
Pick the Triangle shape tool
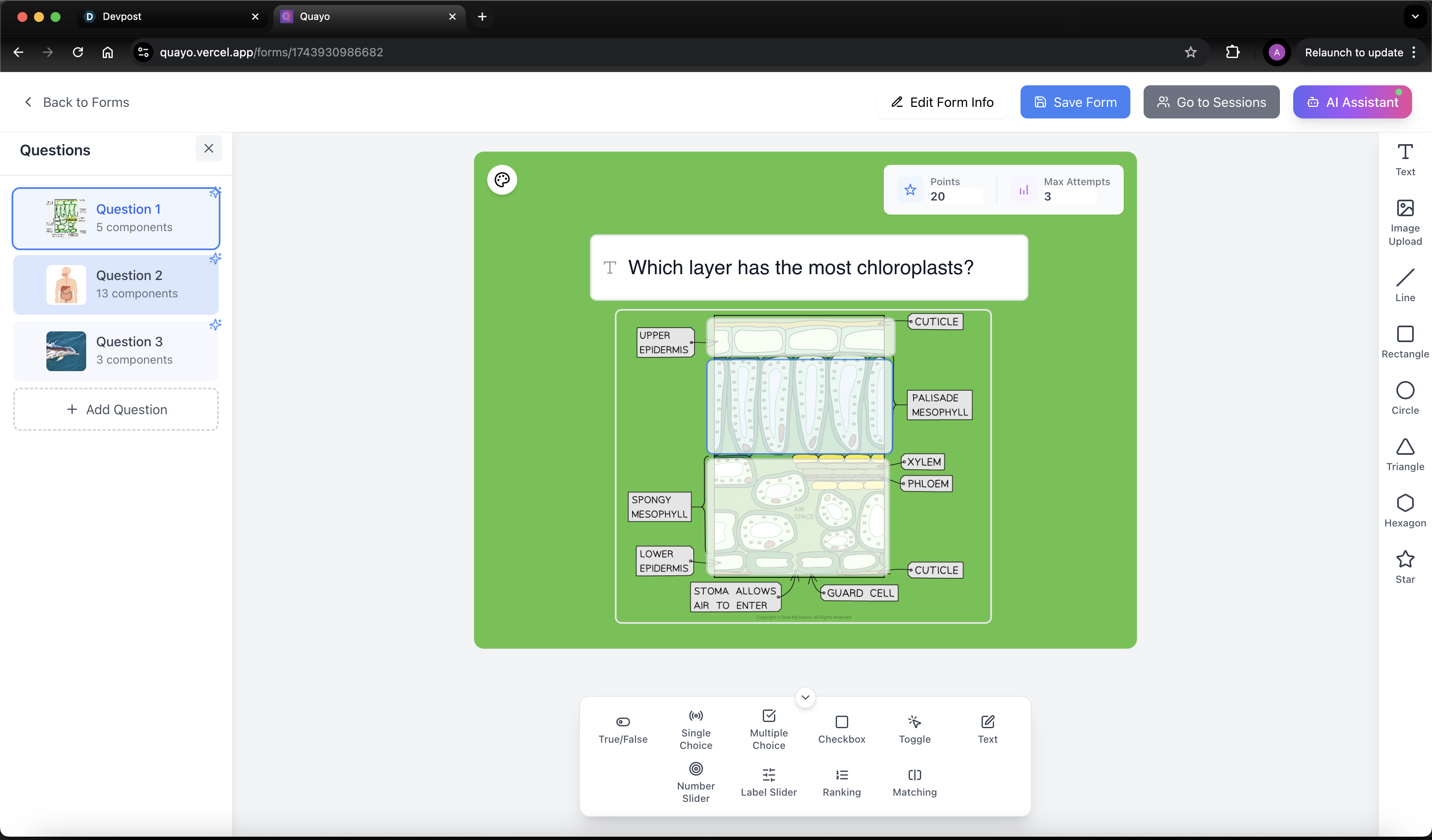pos(1404,454)
